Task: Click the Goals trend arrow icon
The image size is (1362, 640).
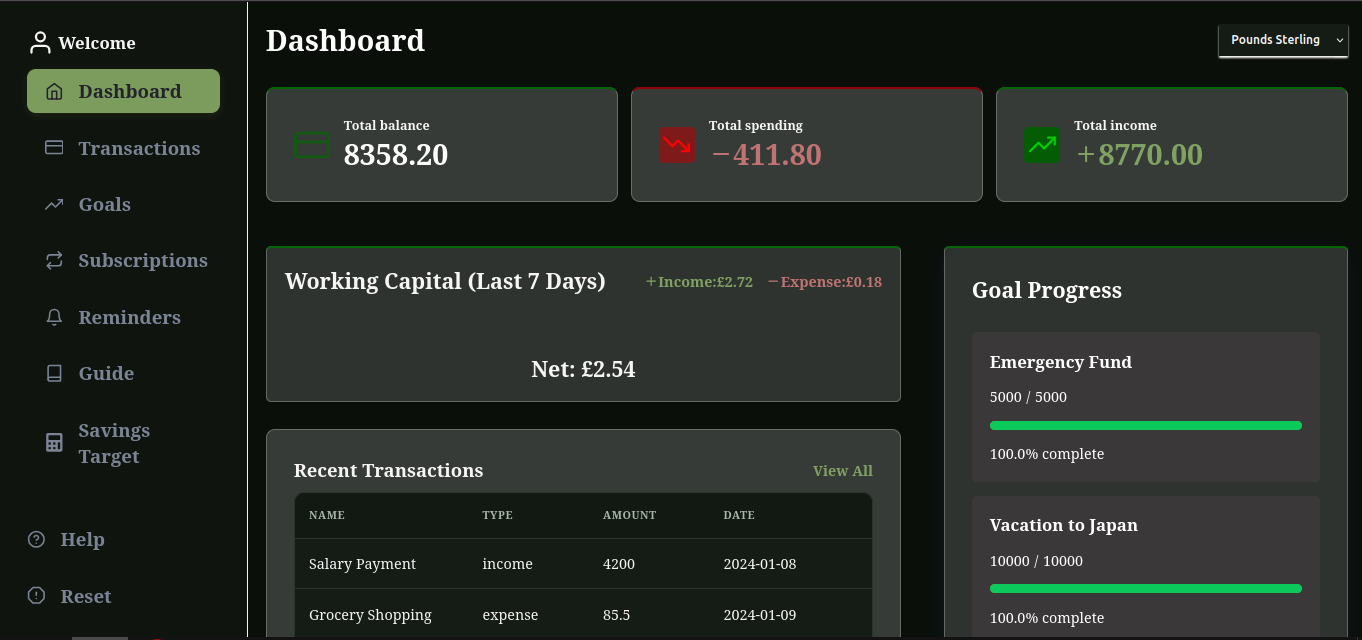Action: click(x=55, y=205)
